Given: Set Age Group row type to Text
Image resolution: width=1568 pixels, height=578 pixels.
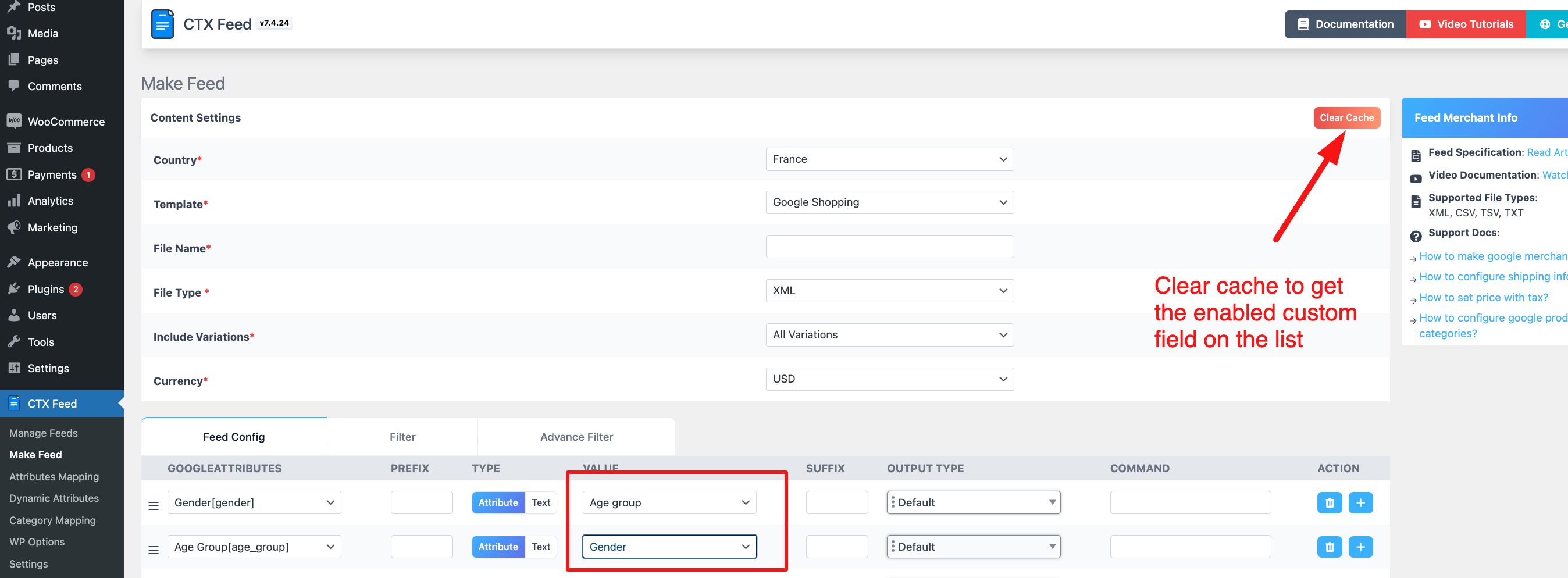Looking at the screenshot, I should coord(540,547).
